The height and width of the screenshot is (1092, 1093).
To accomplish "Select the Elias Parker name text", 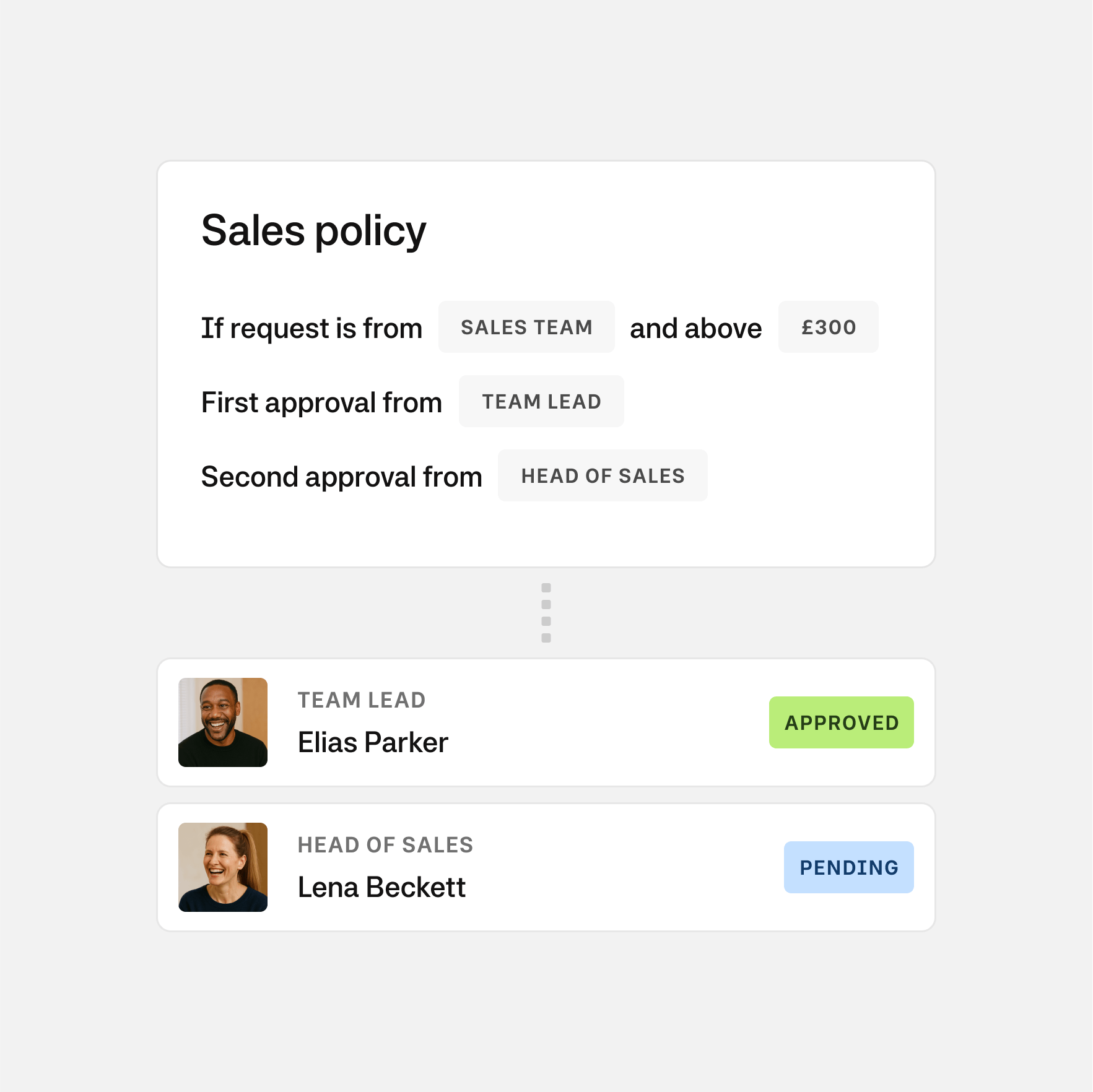I will (373, 743).
